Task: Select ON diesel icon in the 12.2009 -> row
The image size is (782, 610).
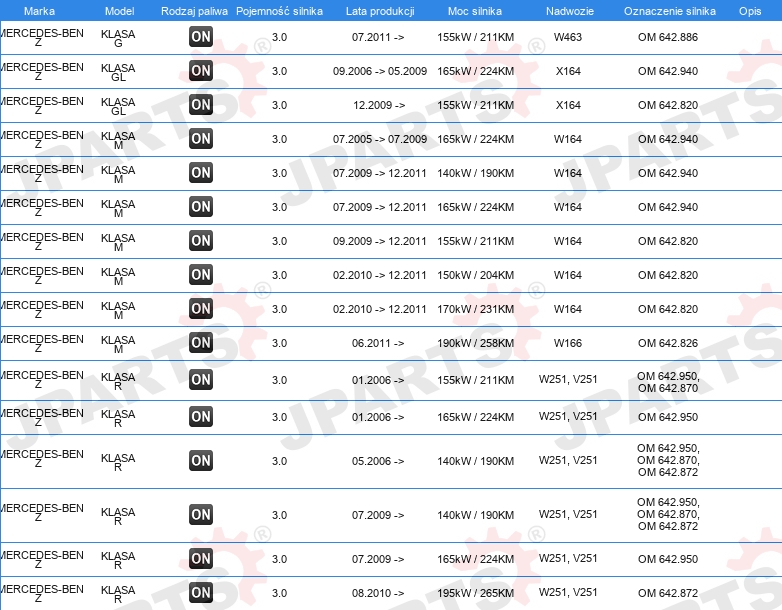Action: (201, 104)
